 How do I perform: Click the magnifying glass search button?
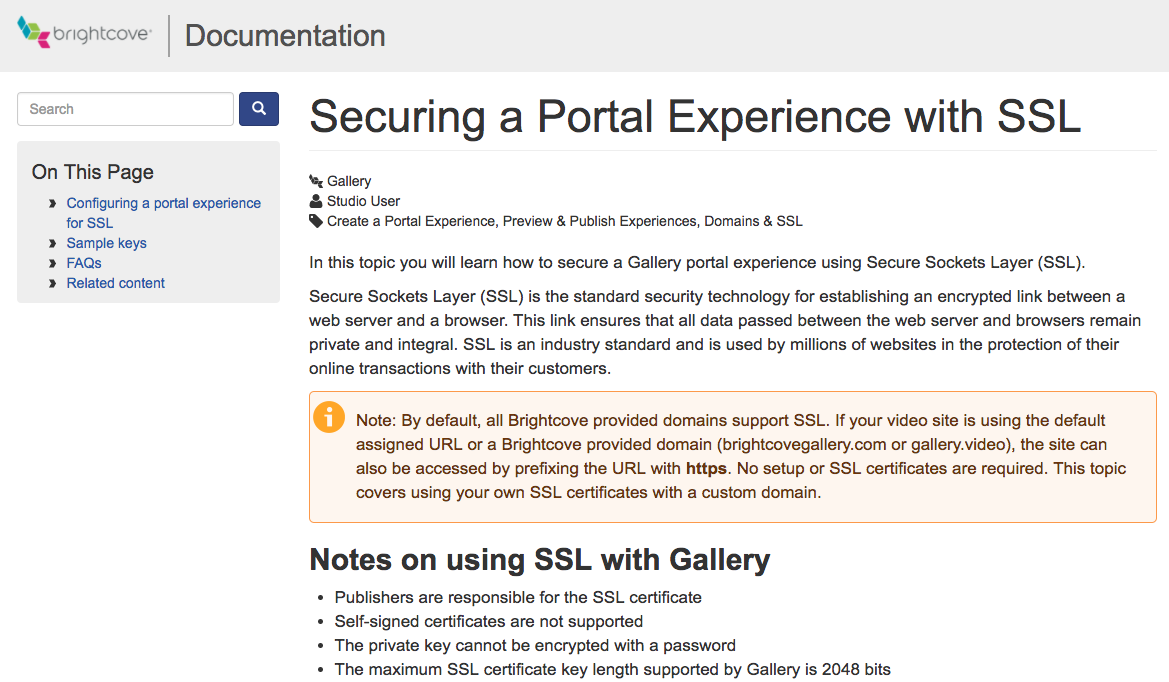point(259,109)
